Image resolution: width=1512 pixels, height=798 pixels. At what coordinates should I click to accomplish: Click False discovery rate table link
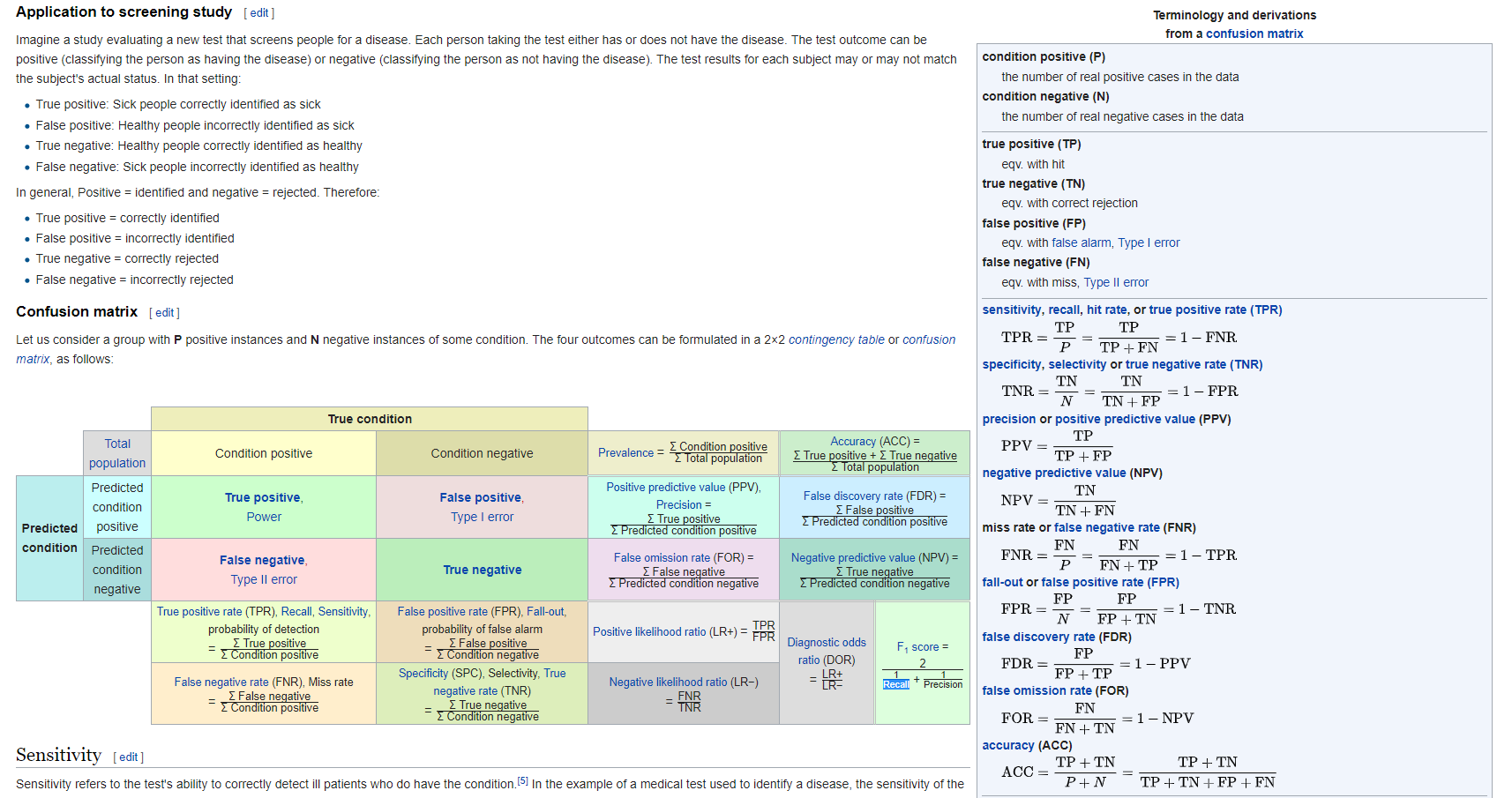coord(853,496)
